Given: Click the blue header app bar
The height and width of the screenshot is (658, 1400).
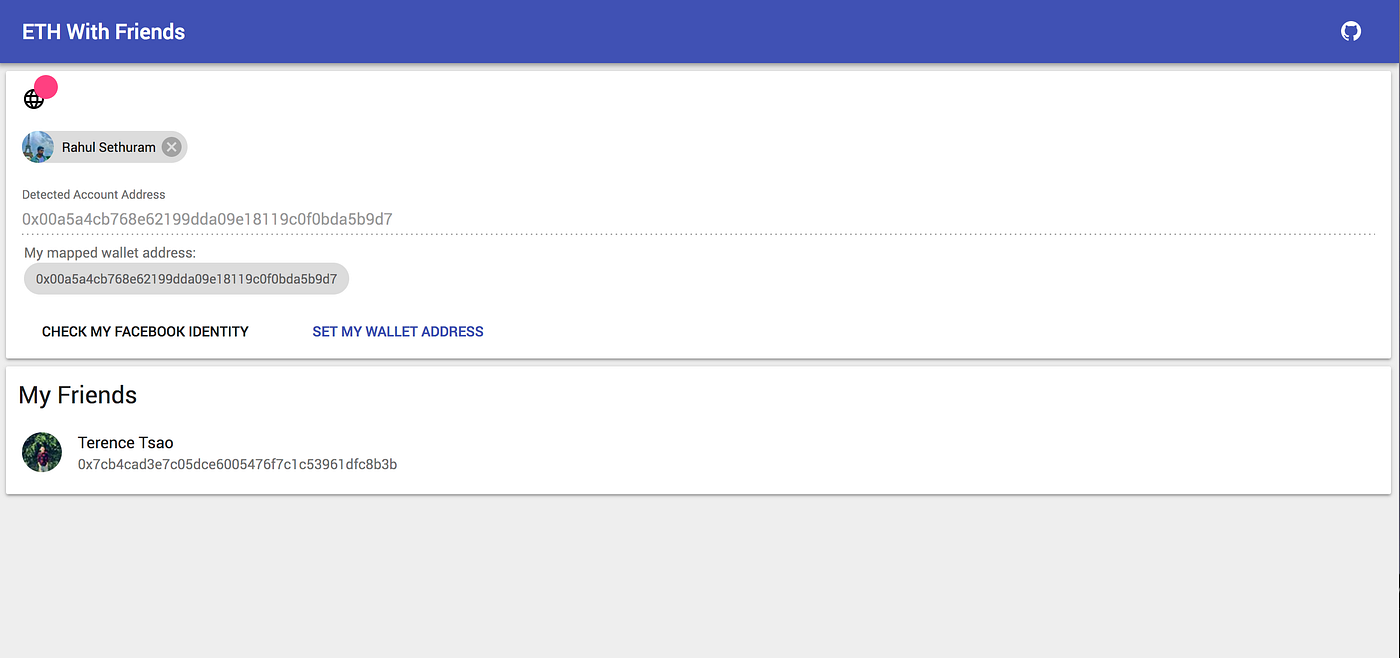Looking at the screenshot, I should [700, 31].
